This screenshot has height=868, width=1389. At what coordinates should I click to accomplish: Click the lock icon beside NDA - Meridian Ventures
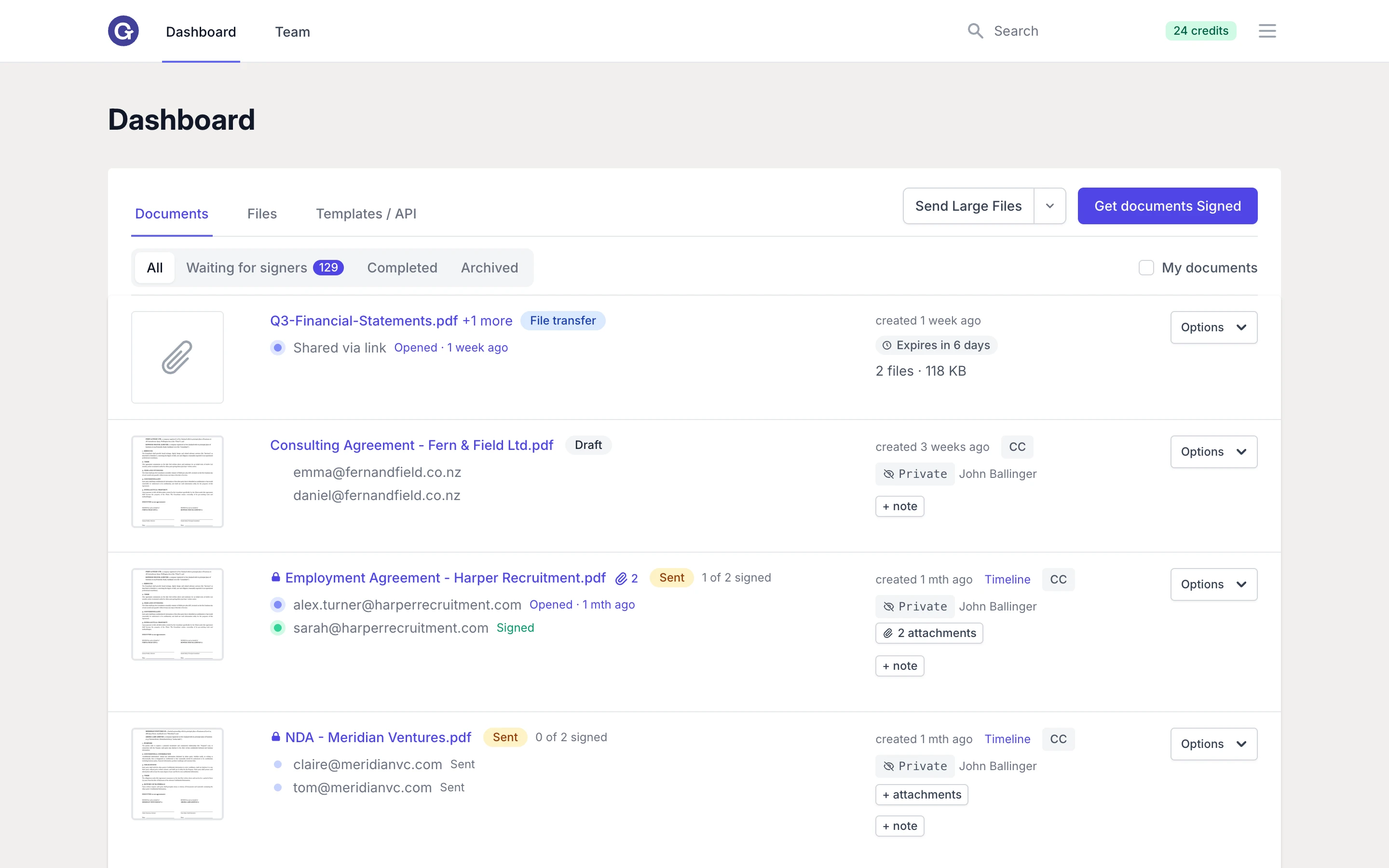(x=276, y=736)
